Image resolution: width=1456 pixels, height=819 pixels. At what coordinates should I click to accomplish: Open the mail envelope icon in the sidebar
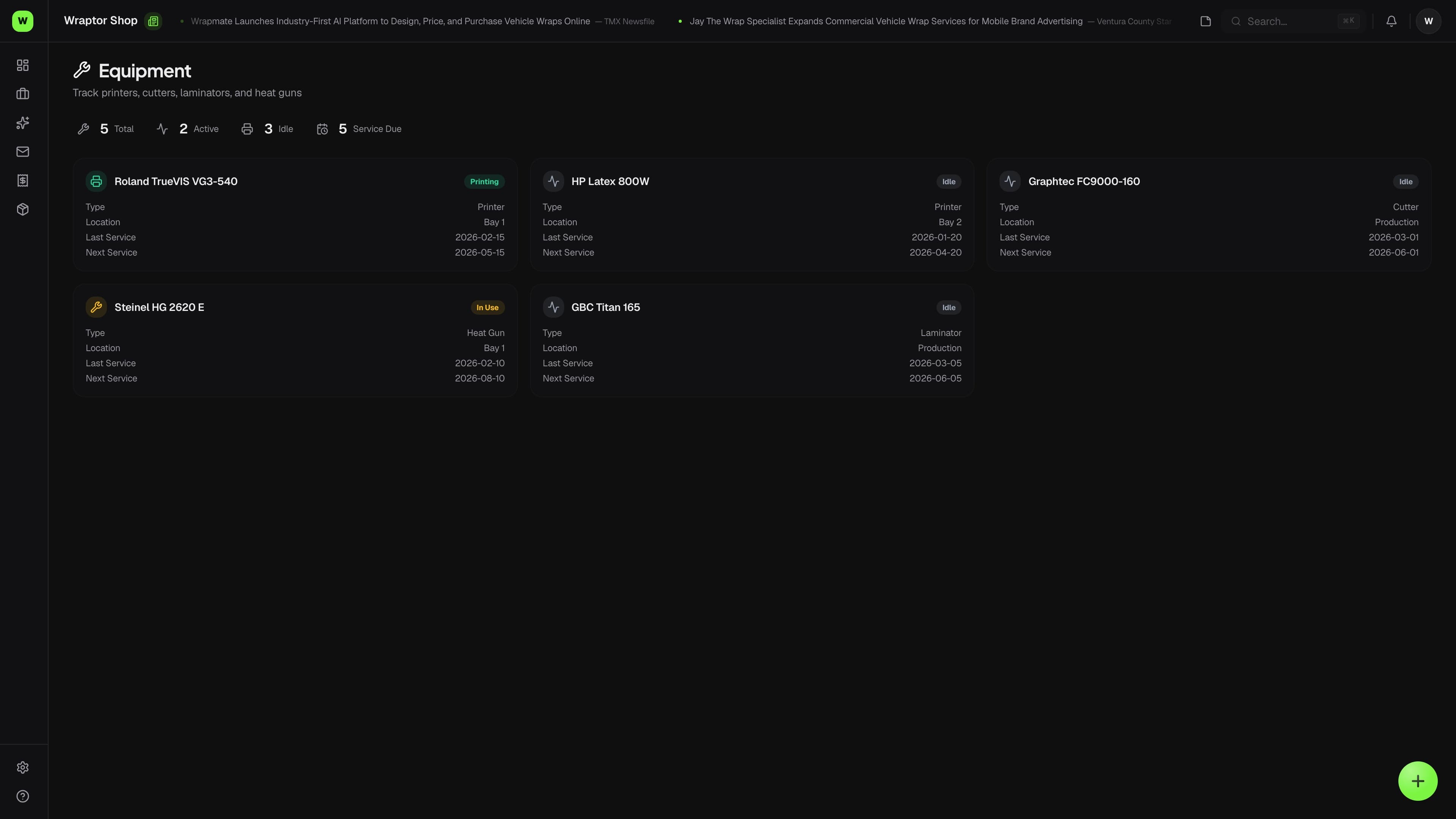coord(23,152)
